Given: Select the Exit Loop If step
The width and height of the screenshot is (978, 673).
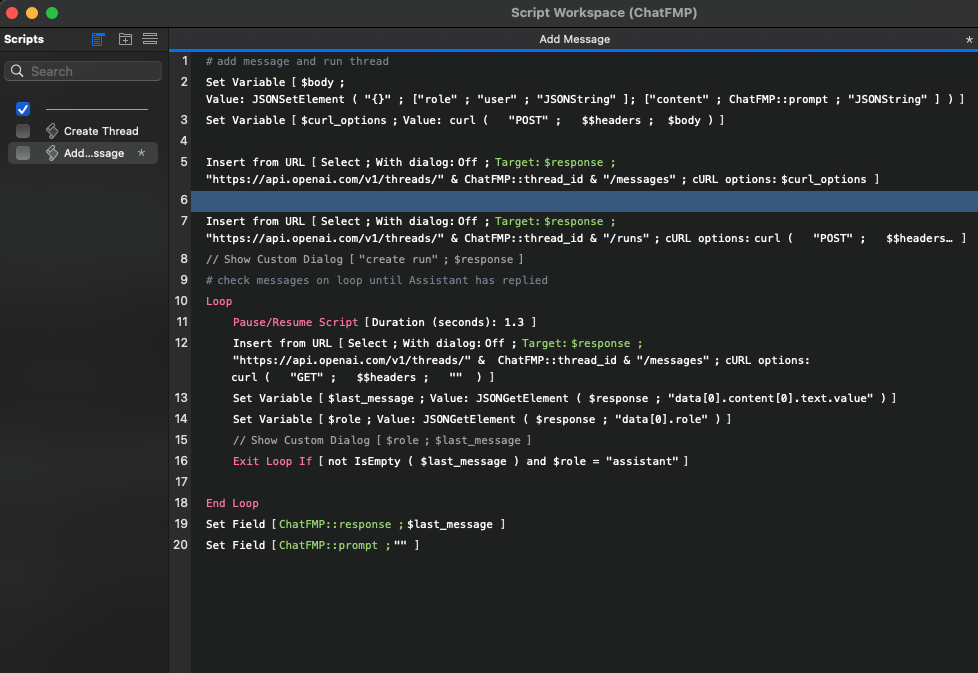Looking at the screenshot, I should click(272, 461).
